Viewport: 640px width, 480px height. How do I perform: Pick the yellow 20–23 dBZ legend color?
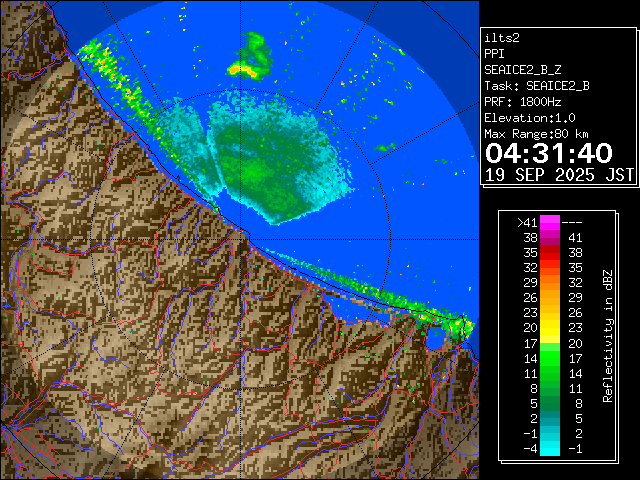pos(550,327)
